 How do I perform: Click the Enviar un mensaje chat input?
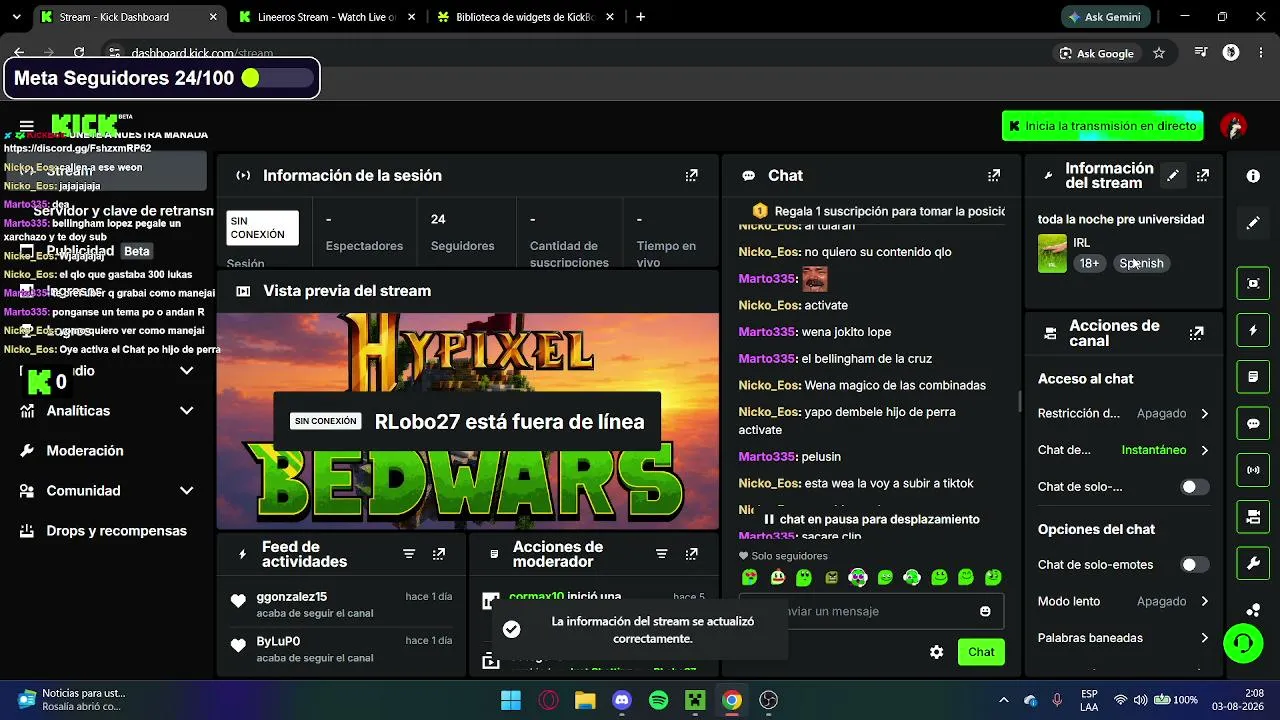point(871,611)
